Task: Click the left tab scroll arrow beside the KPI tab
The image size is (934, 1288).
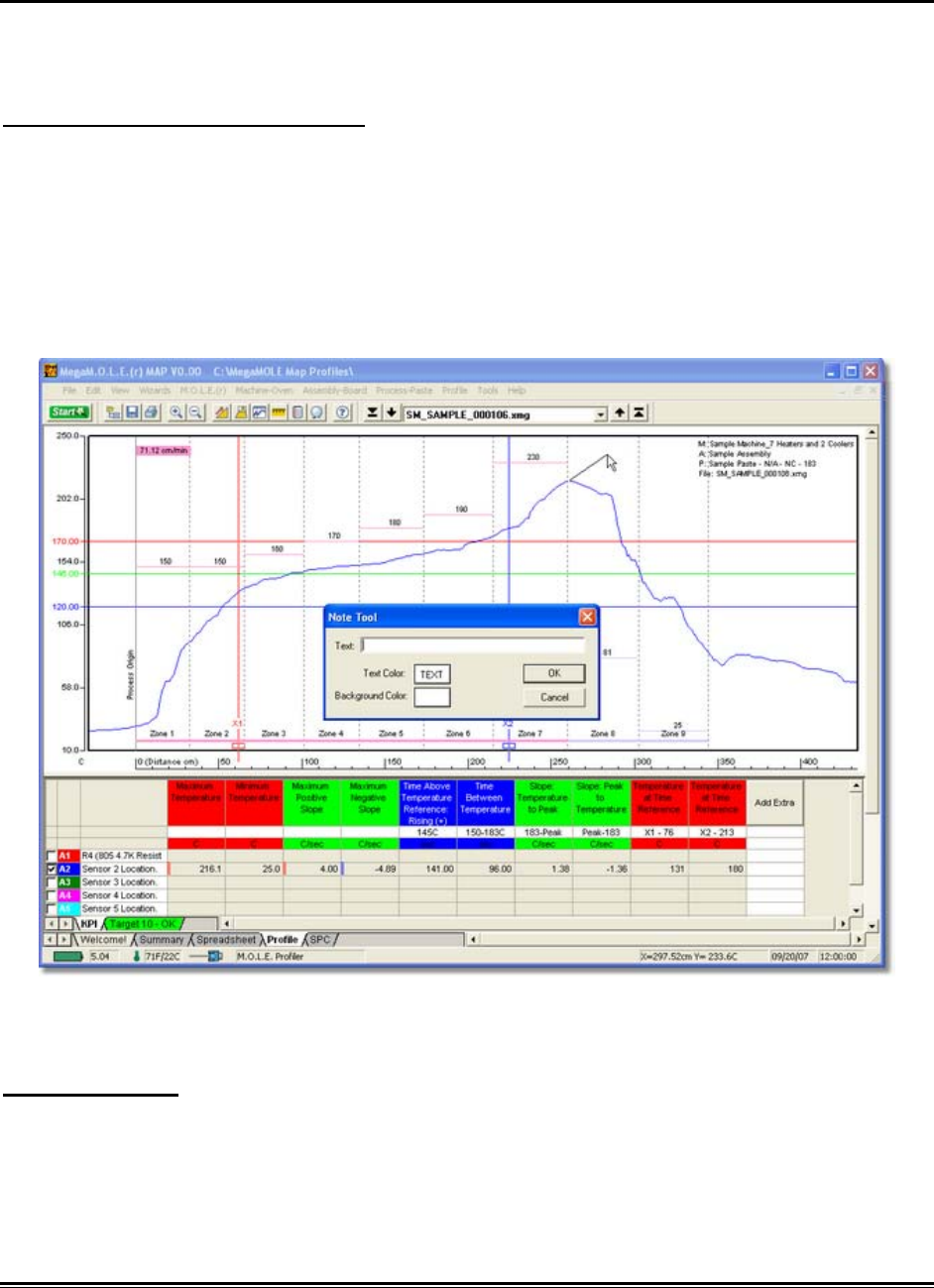Action: (x=52, y=924)
